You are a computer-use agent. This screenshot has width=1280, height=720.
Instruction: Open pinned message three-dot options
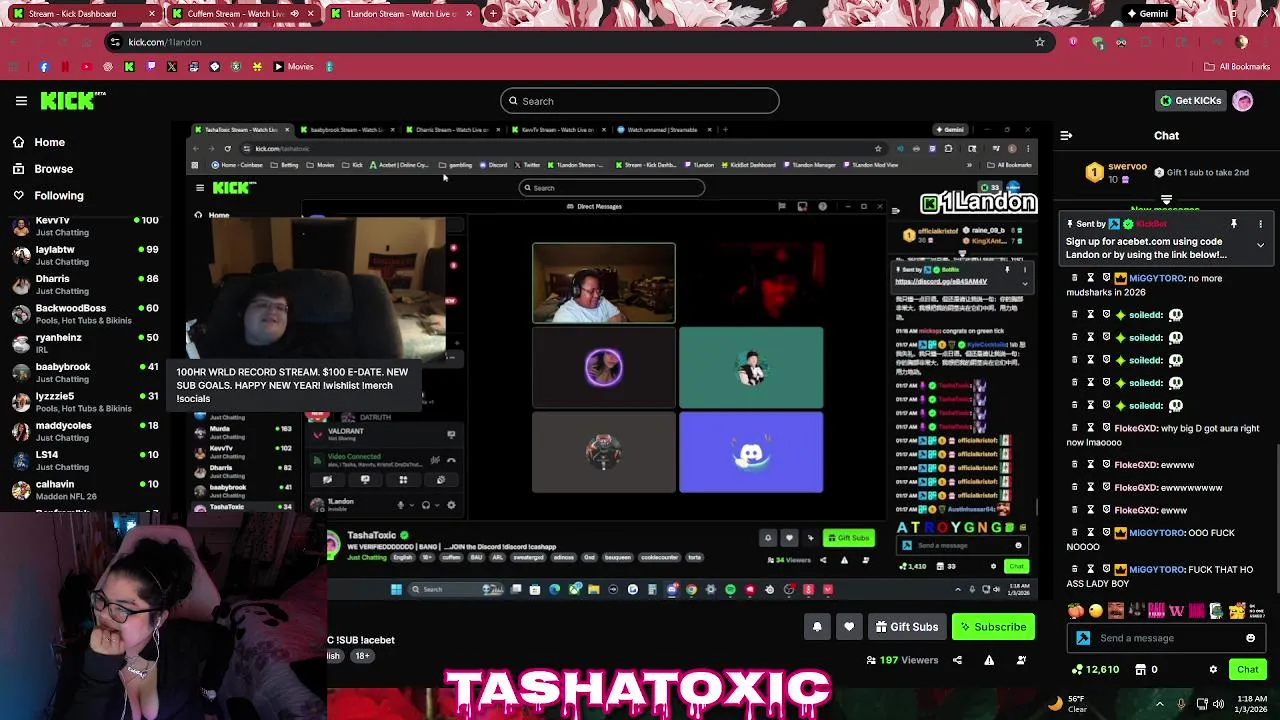[1260, 224]
